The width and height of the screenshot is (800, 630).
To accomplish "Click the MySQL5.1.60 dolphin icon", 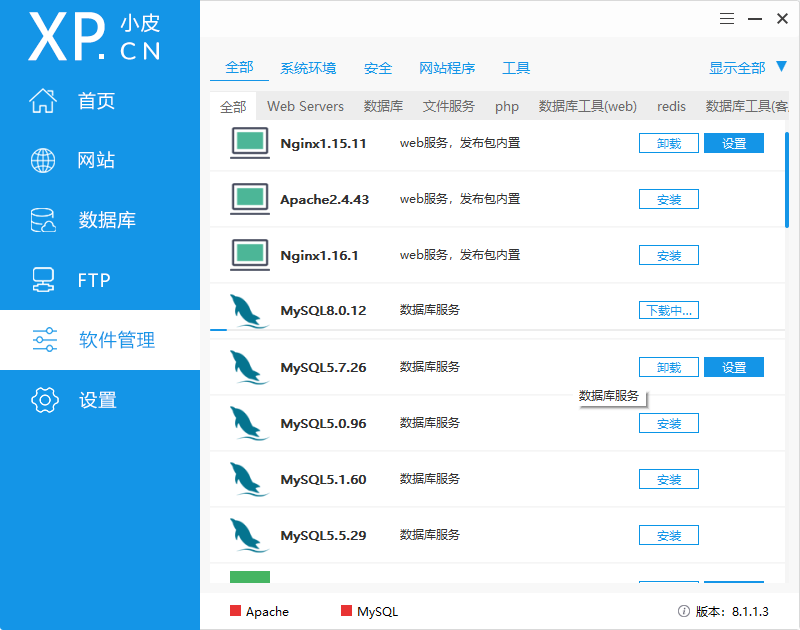I will (x=248, y=479).
